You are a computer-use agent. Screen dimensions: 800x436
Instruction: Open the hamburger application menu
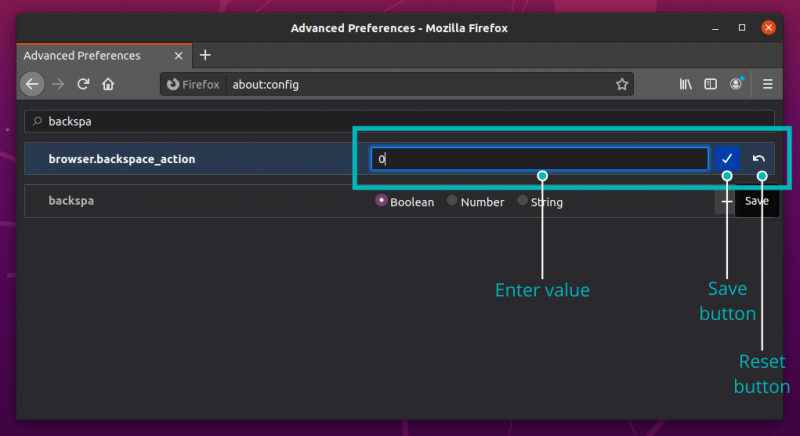(x=768, y=85)
